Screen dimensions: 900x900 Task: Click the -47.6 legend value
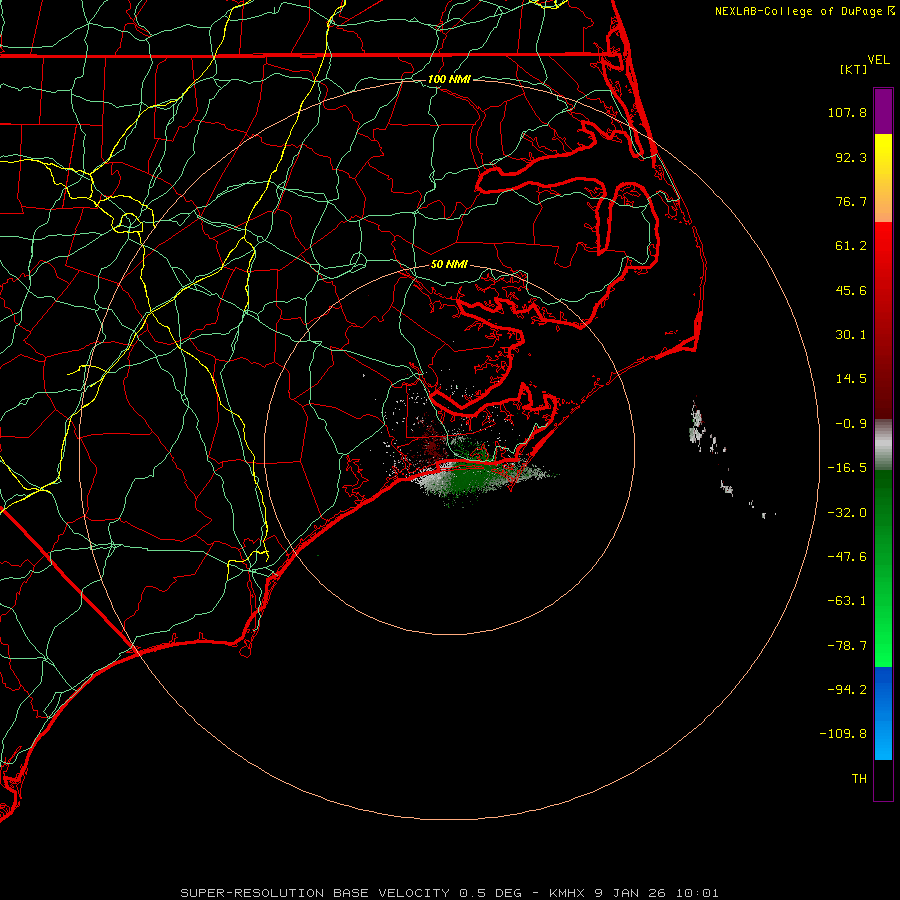pos(847,557)
